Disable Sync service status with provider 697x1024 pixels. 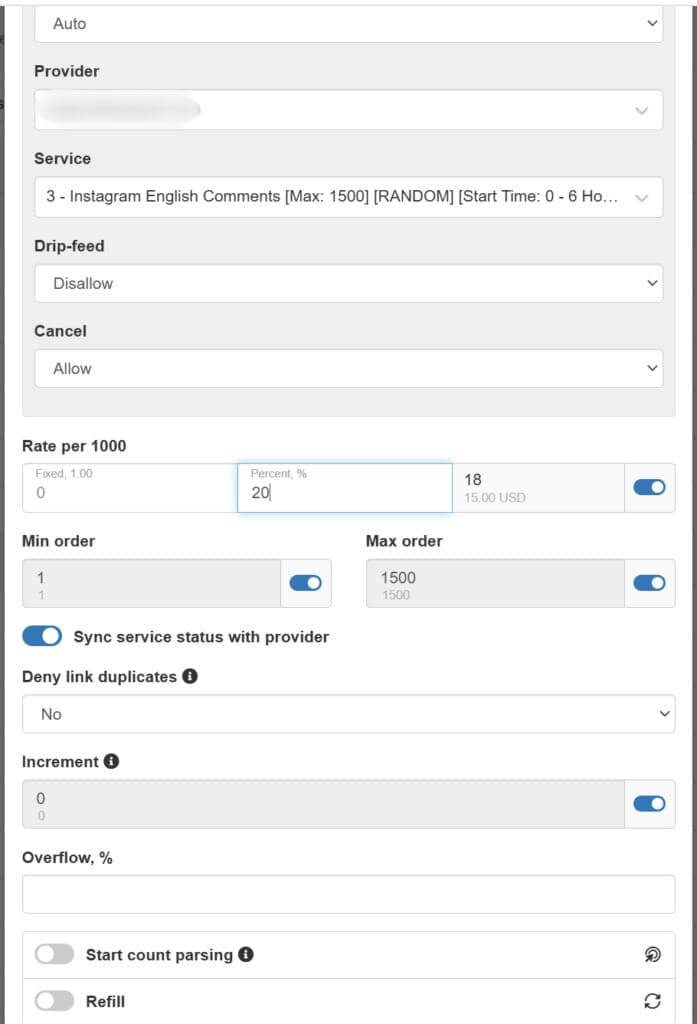pyautogui.click(x=42, y=637)
